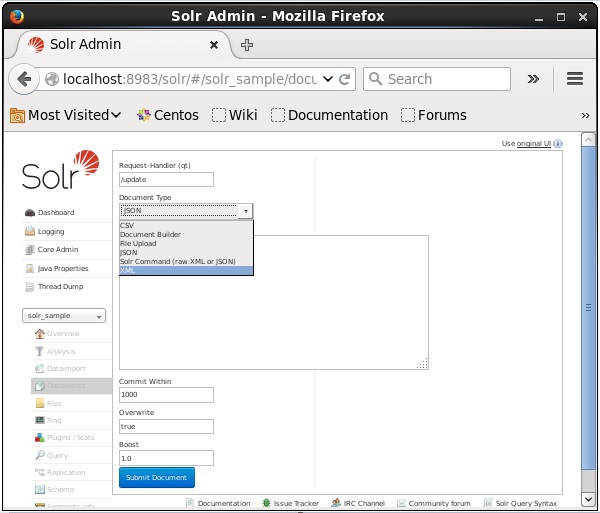Click the Dashboard icon in sidebar
Viewport: 600px width, 513px height.
(30, 213)
